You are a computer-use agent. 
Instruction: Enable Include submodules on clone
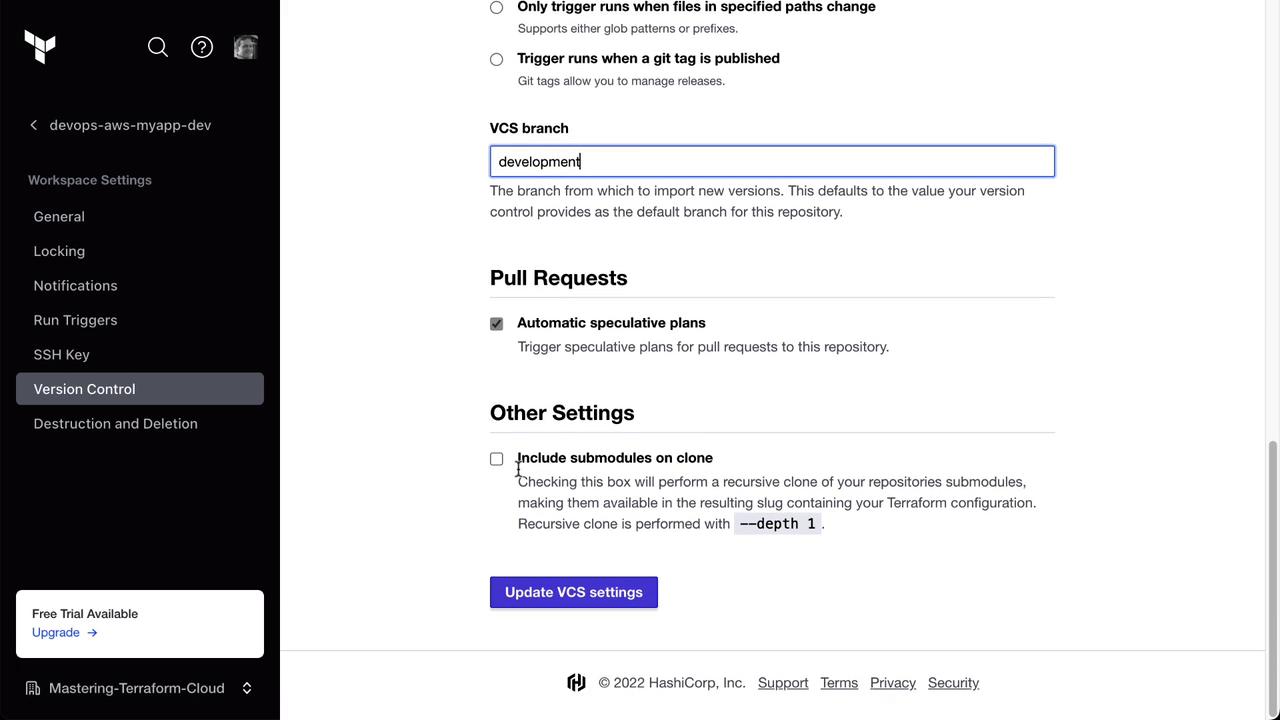(x=496, y=459)
